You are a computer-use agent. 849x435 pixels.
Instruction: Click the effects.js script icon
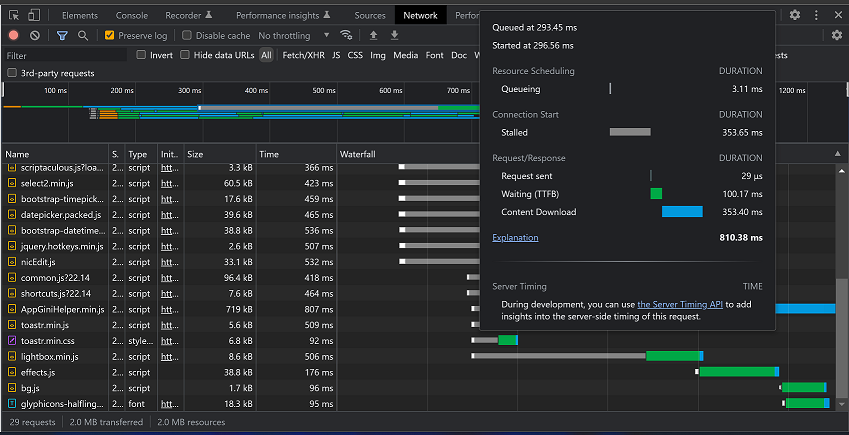(x=12, y=372)
